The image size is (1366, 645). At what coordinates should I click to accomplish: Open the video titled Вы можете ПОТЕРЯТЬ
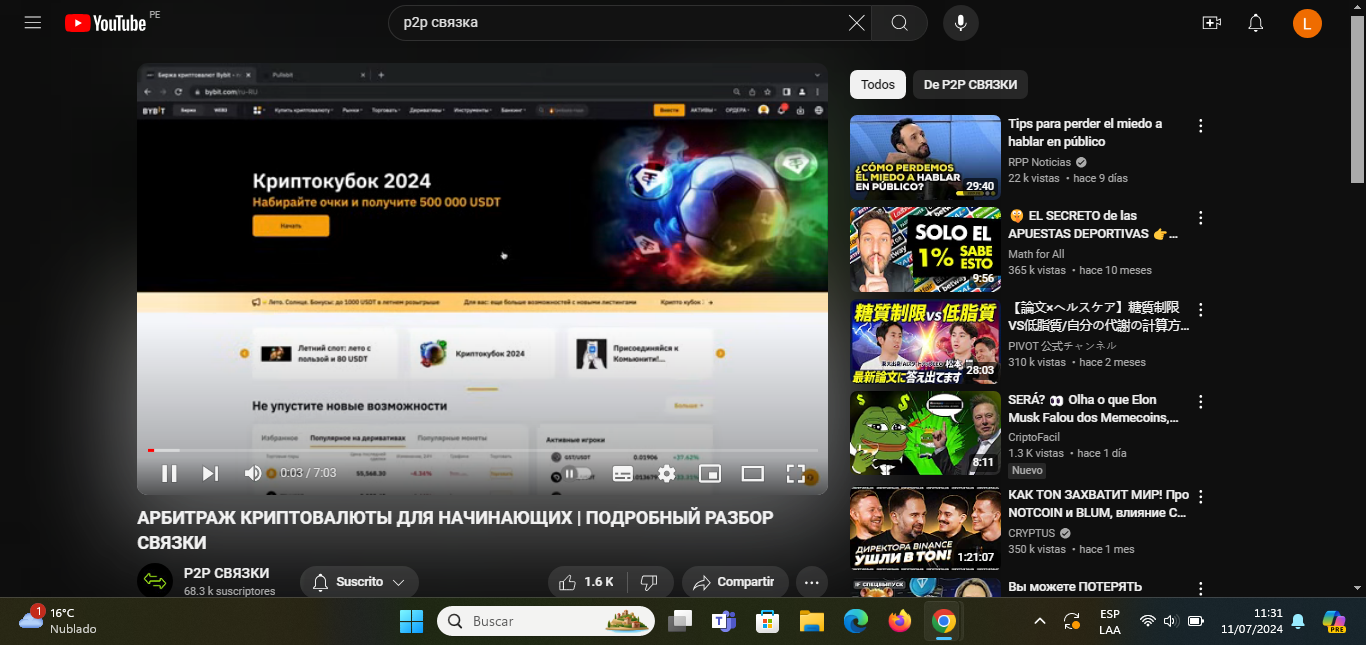click(1075, 587)
